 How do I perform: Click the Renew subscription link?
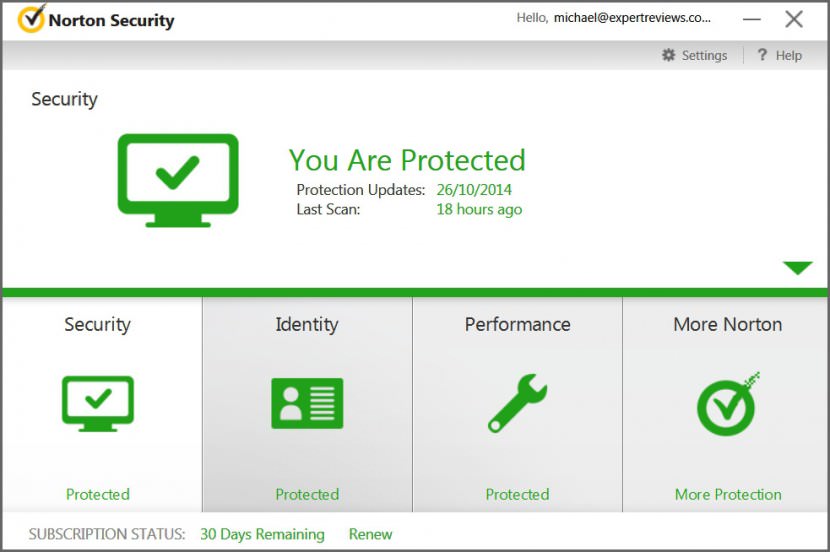click(371, 534)
